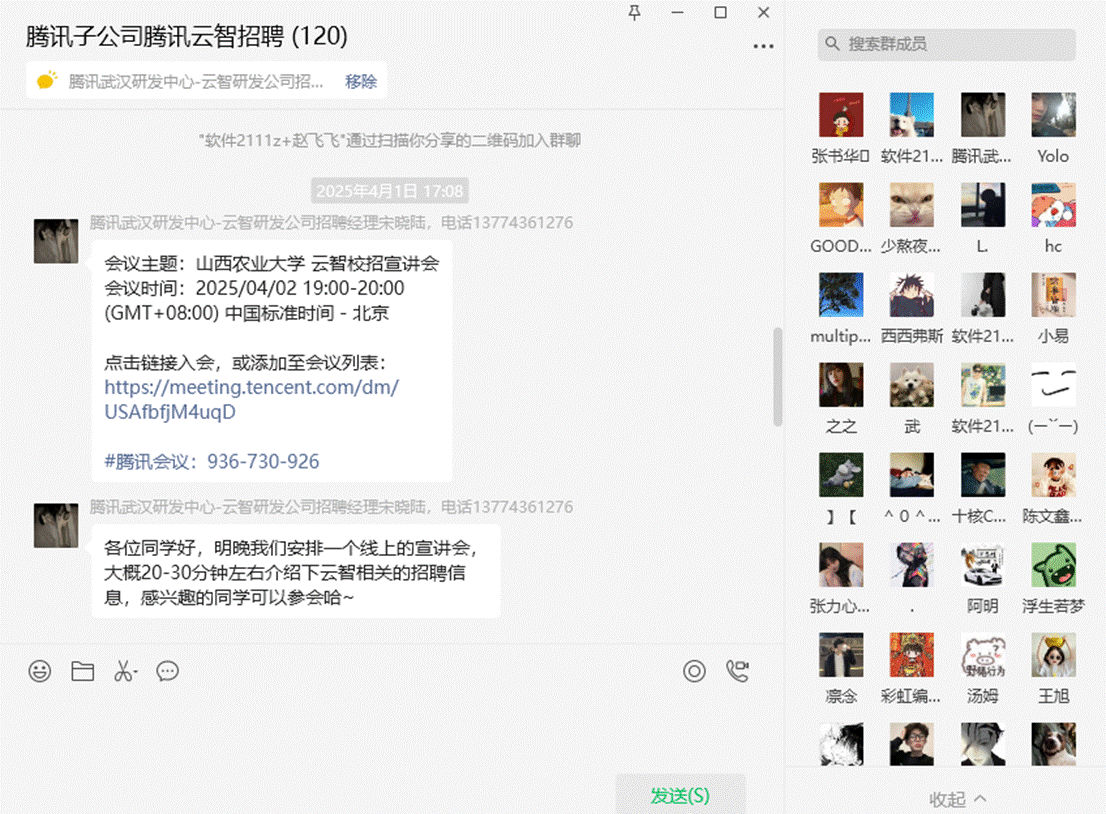
Task: Click the chat scrollbar thumb
Action: (777, 377)
